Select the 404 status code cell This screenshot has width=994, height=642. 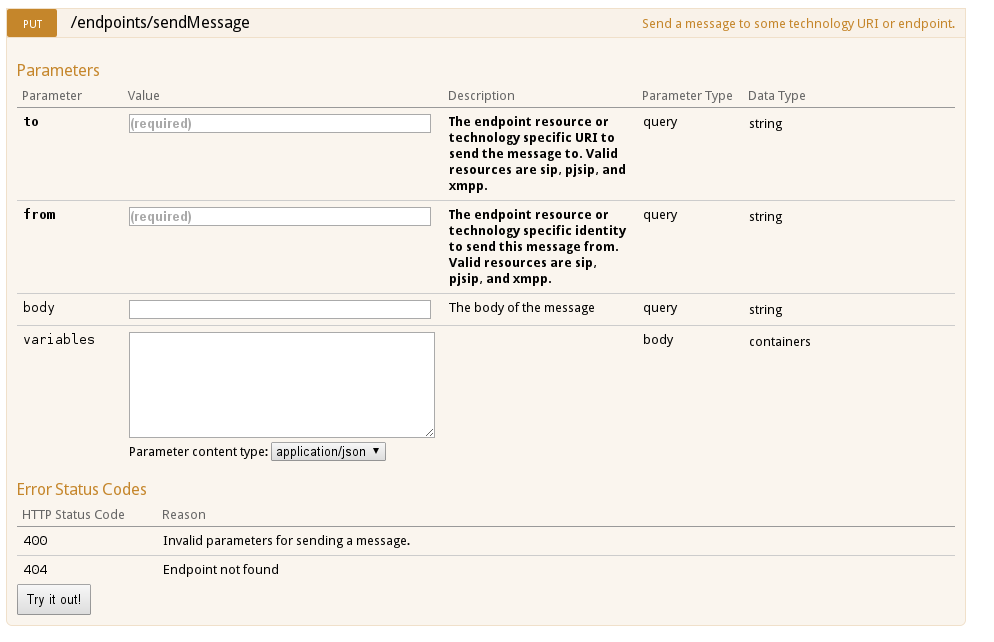(35, 570)
